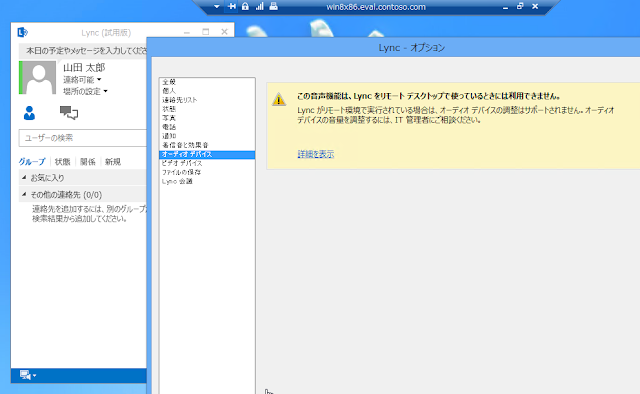640x394 pixels.
Task: Collapse the お気に入り group
Action: coord(24,178)
